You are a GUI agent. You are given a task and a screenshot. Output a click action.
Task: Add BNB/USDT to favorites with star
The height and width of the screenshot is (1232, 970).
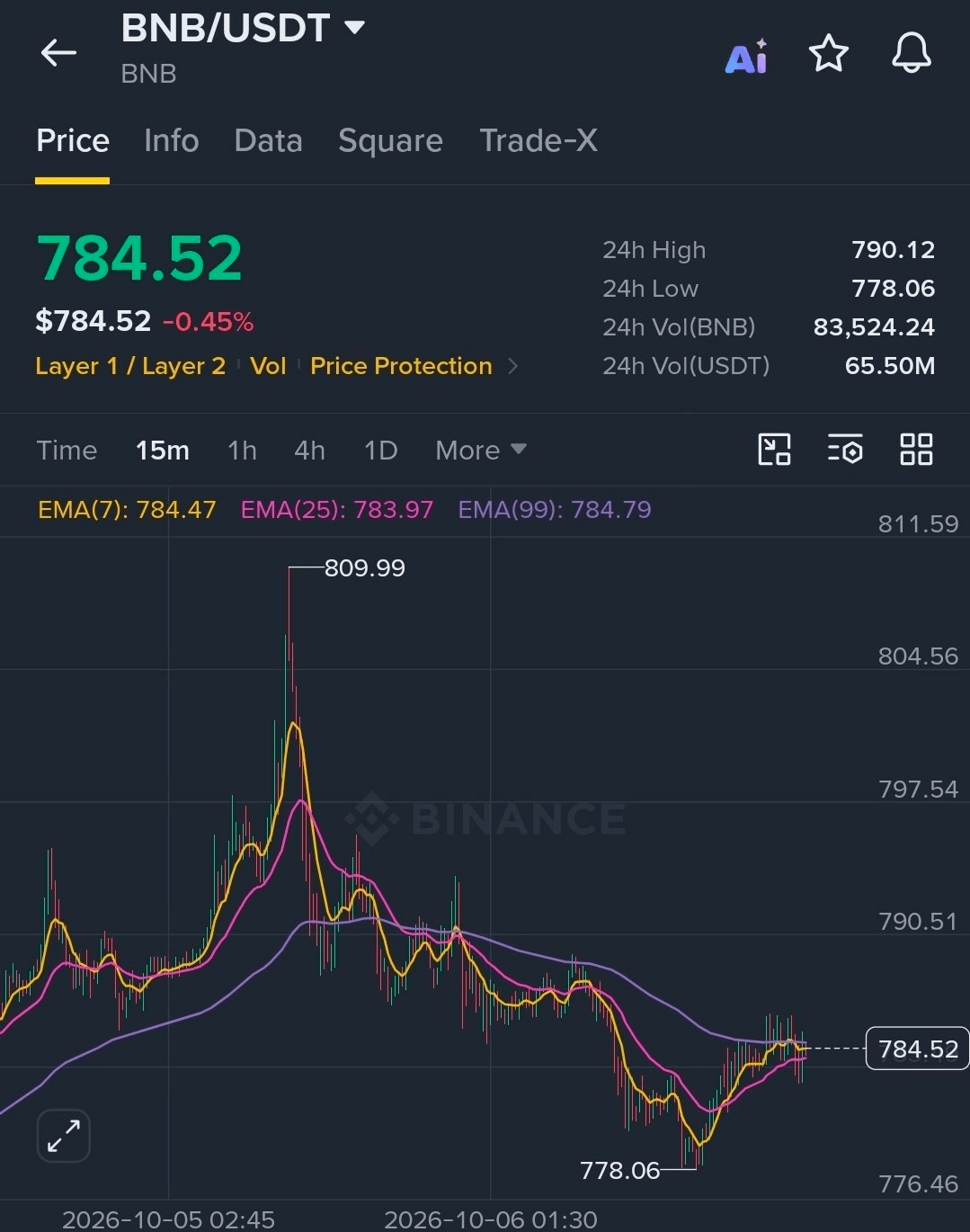(828, 53)
